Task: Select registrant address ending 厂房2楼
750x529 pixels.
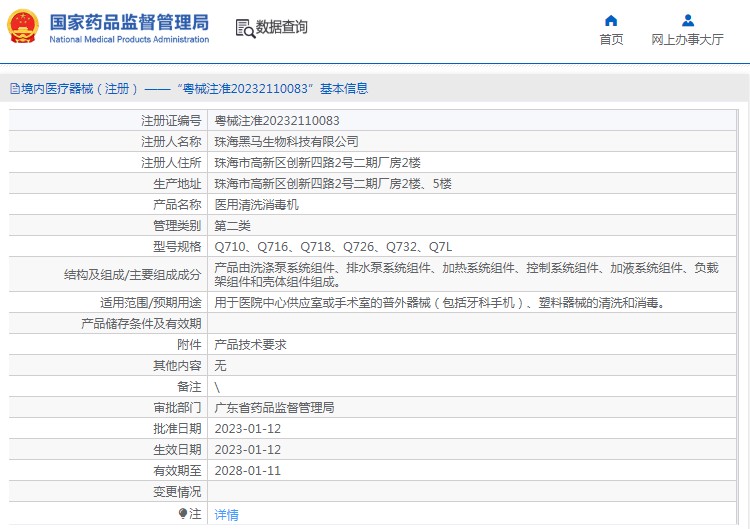Action: click(x=318, y=163)
